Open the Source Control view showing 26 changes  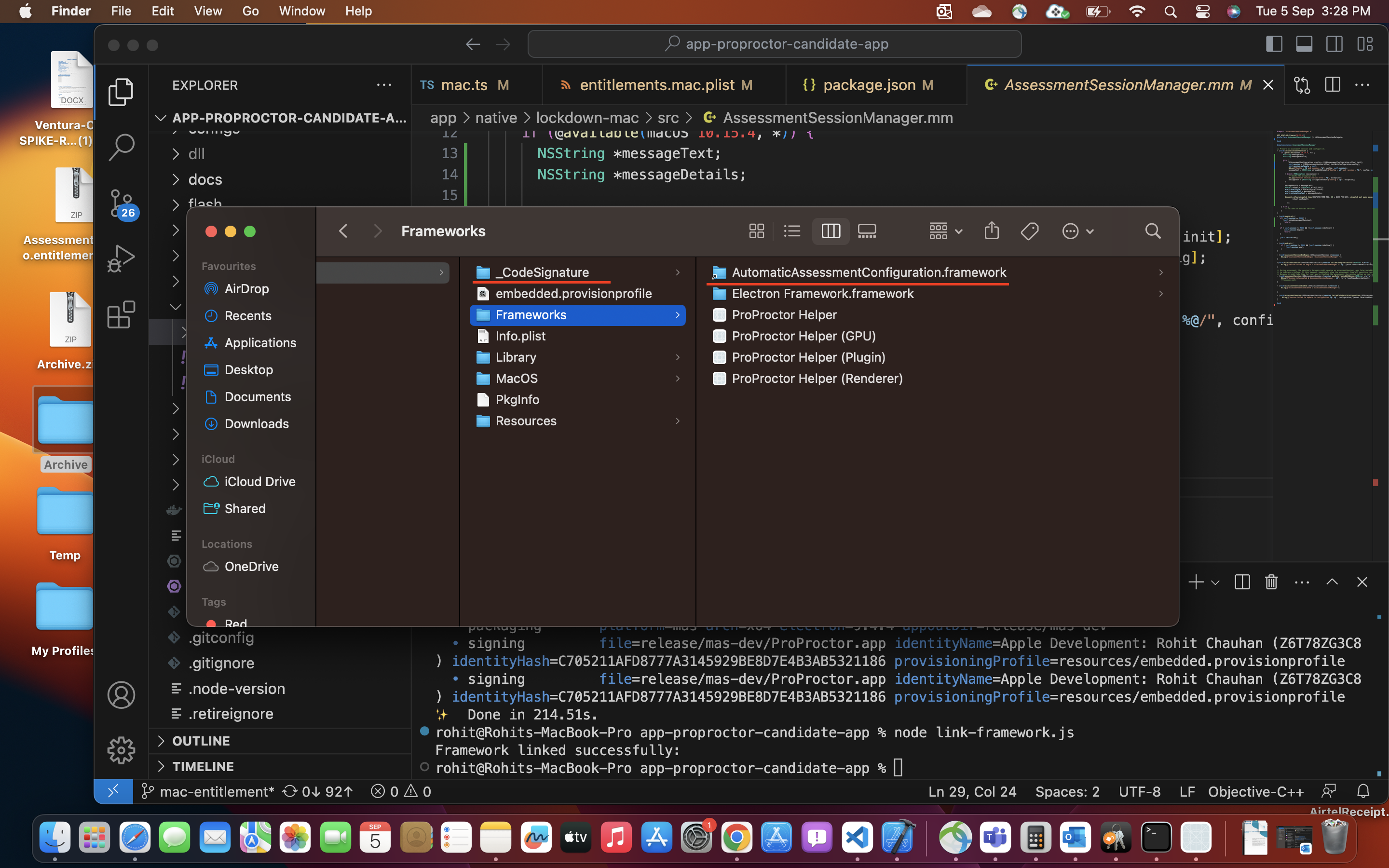tap(121, 204)
